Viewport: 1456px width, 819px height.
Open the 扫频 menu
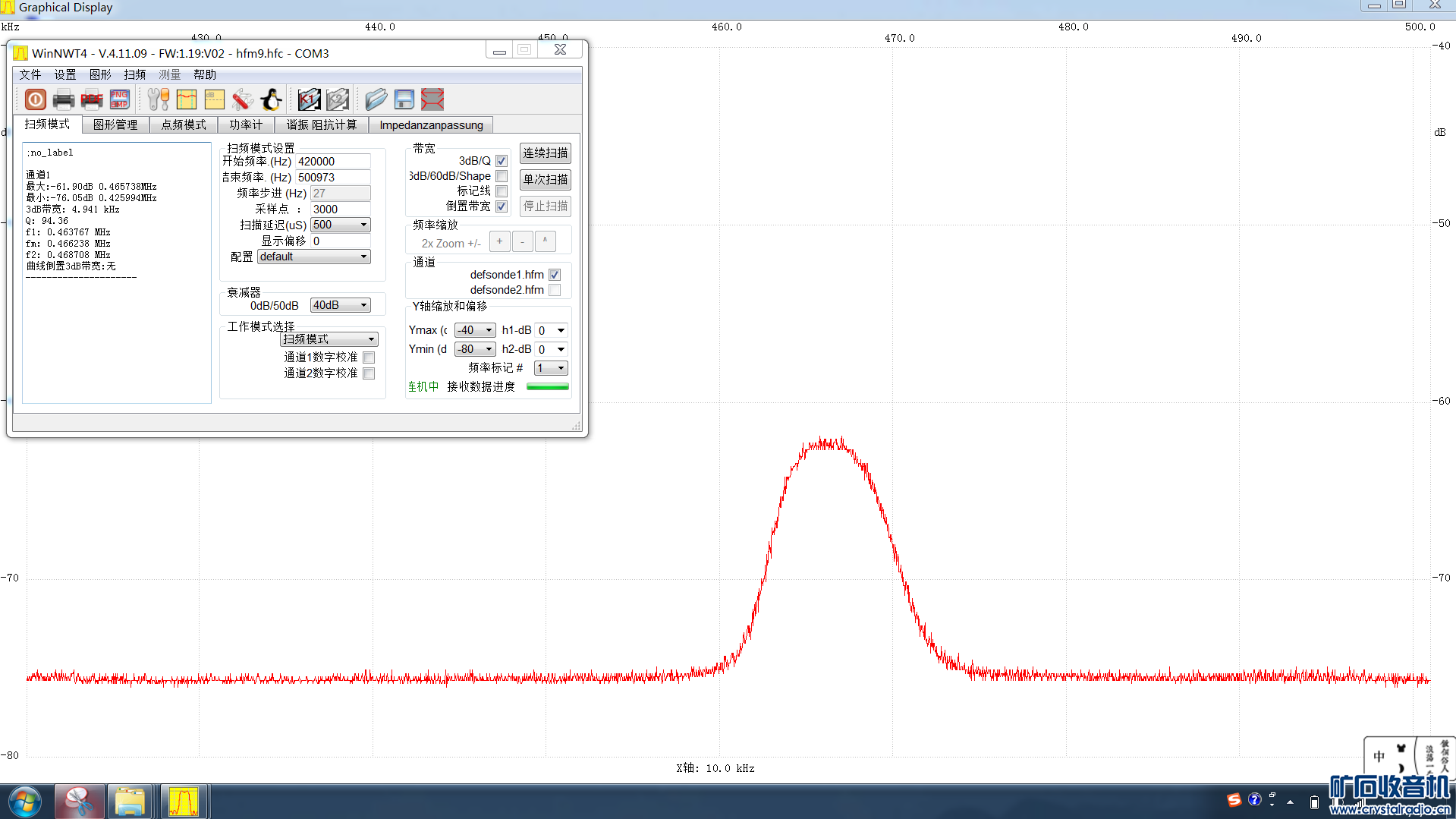pyautogui.click(x=135, y=74)
